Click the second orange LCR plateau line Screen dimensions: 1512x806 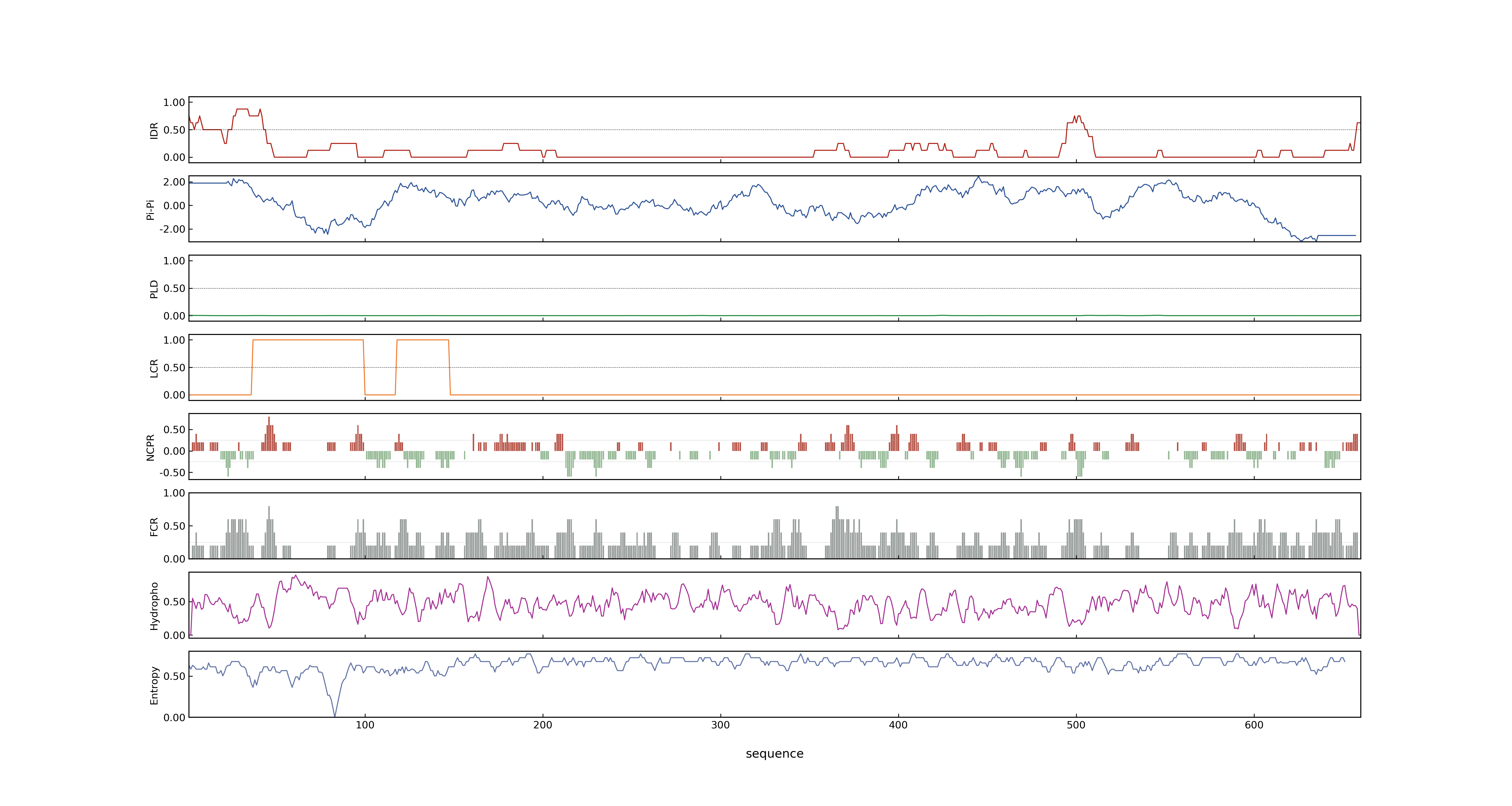pyautogui.click(x=423, y=340)
